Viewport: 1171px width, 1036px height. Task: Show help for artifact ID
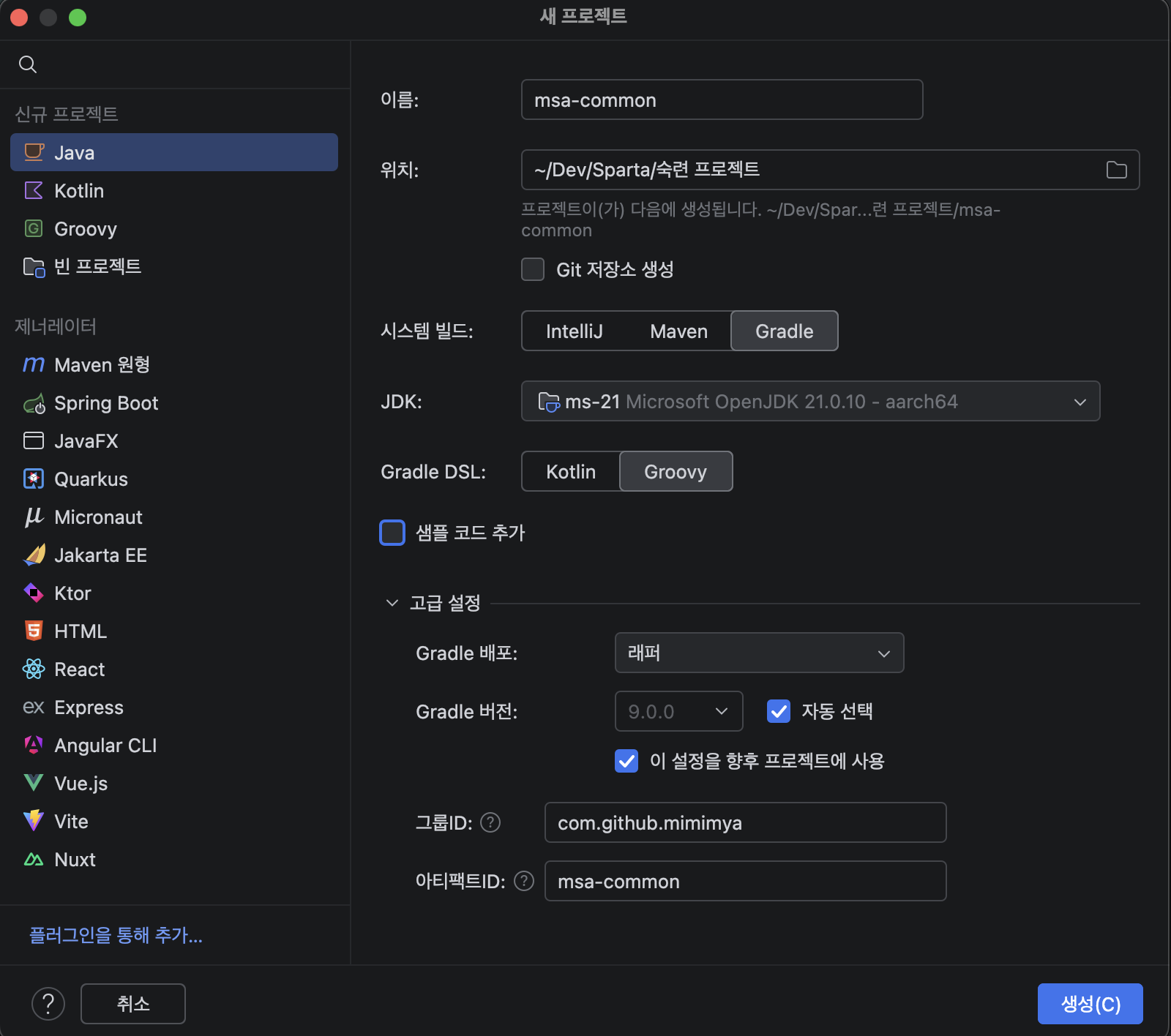click(x=524, y=881)
